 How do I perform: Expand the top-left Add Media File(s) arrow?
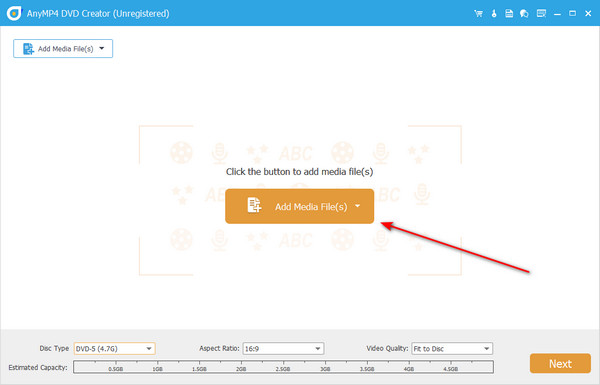pos(102,49)
